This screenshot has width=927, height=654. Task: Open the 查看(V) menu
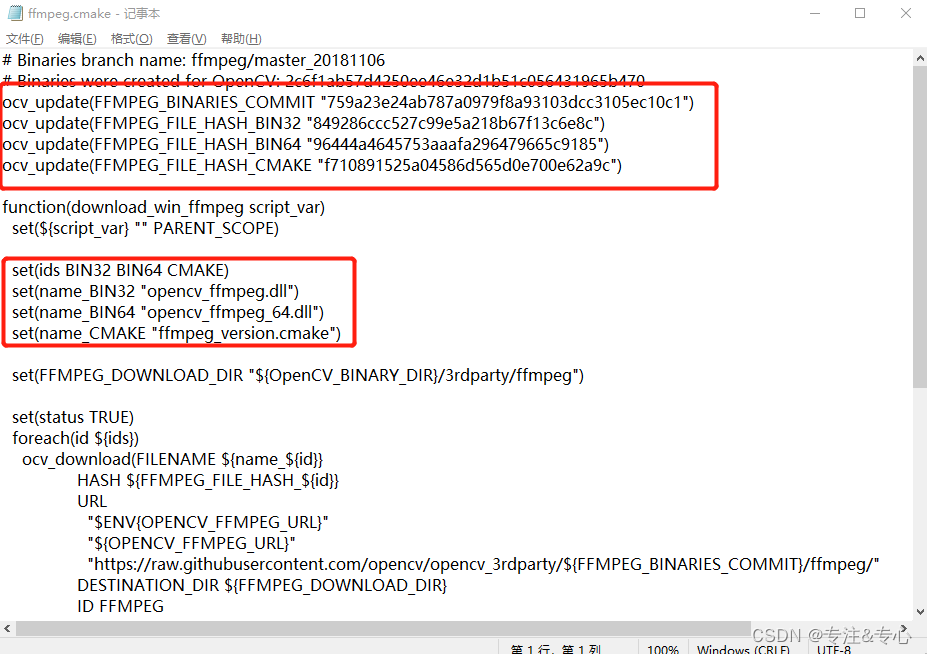pyautogui.click(x=186, y=39)
